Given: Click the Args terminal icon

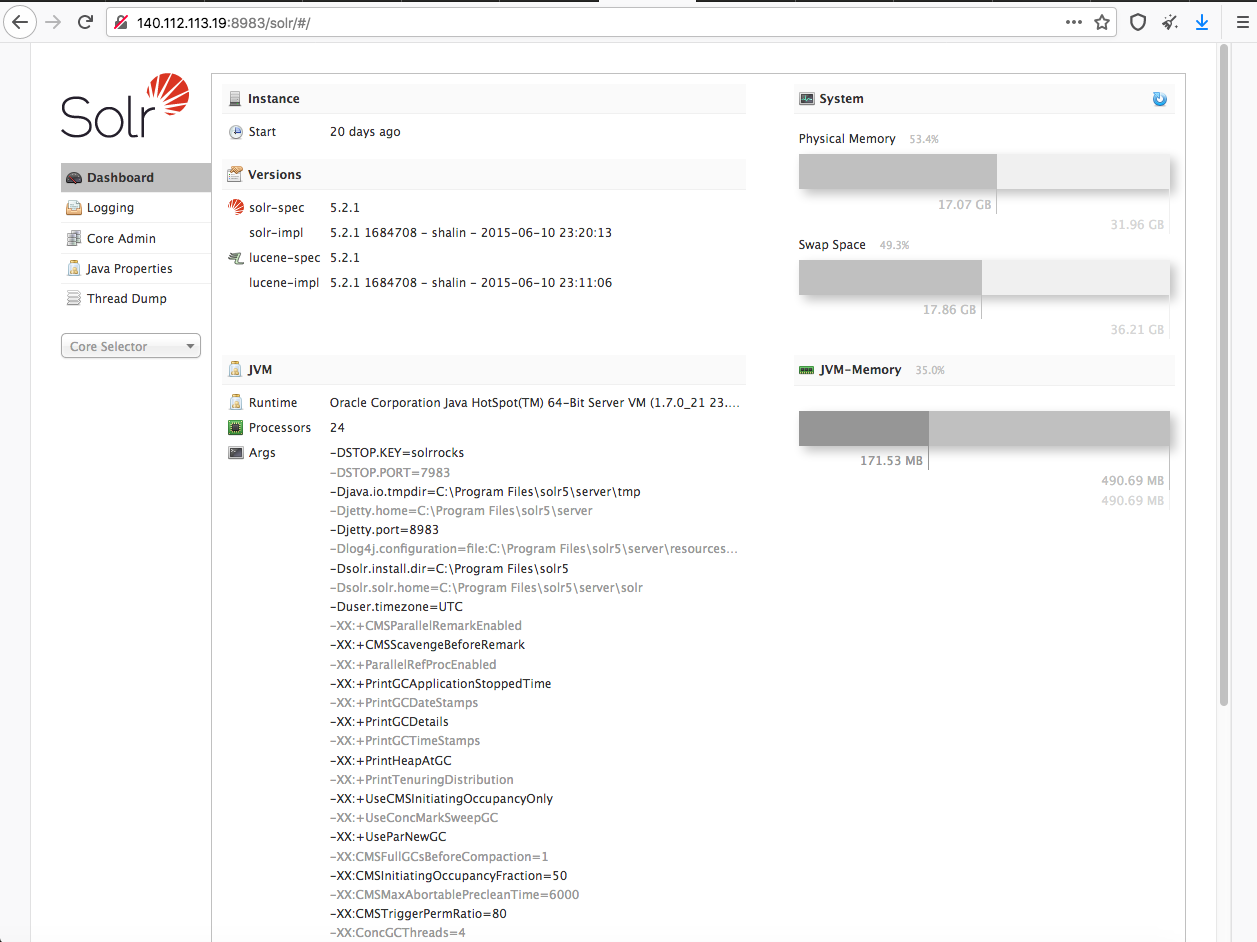Looking at the screenshot, I should click(x=236, y=452).
